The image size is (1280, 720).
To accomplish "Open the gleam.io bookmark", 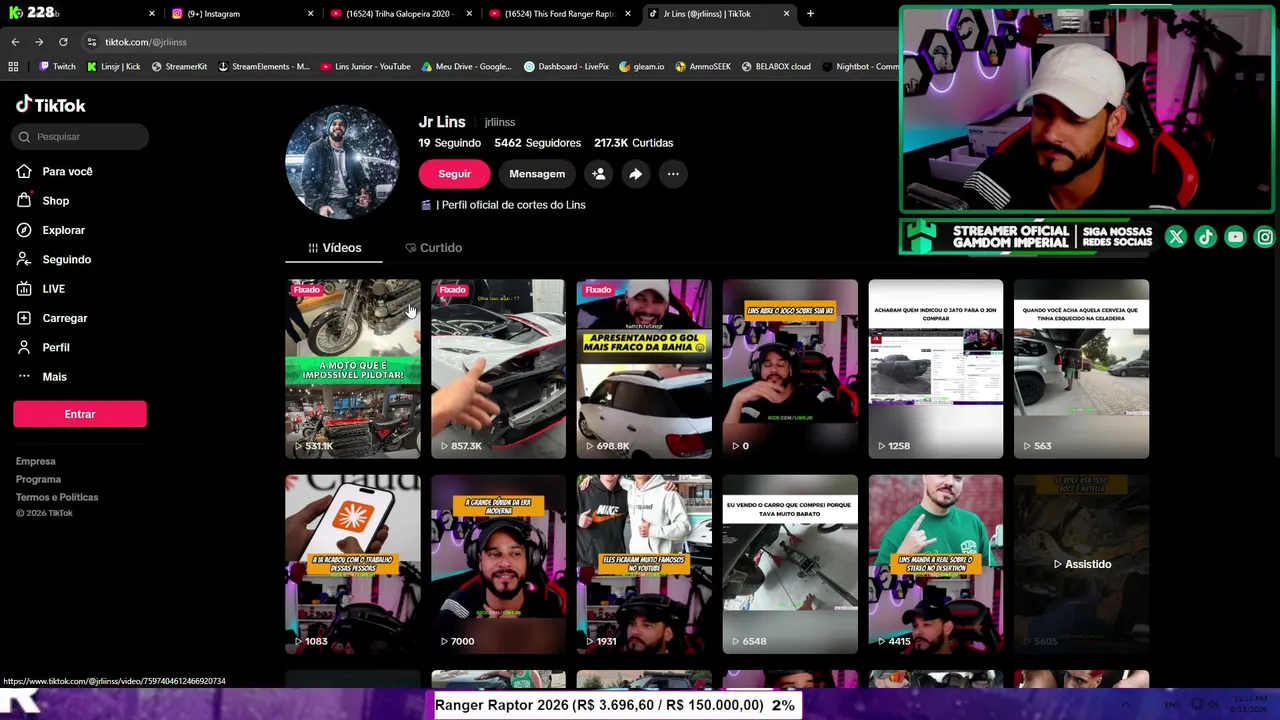I will 642,67.
